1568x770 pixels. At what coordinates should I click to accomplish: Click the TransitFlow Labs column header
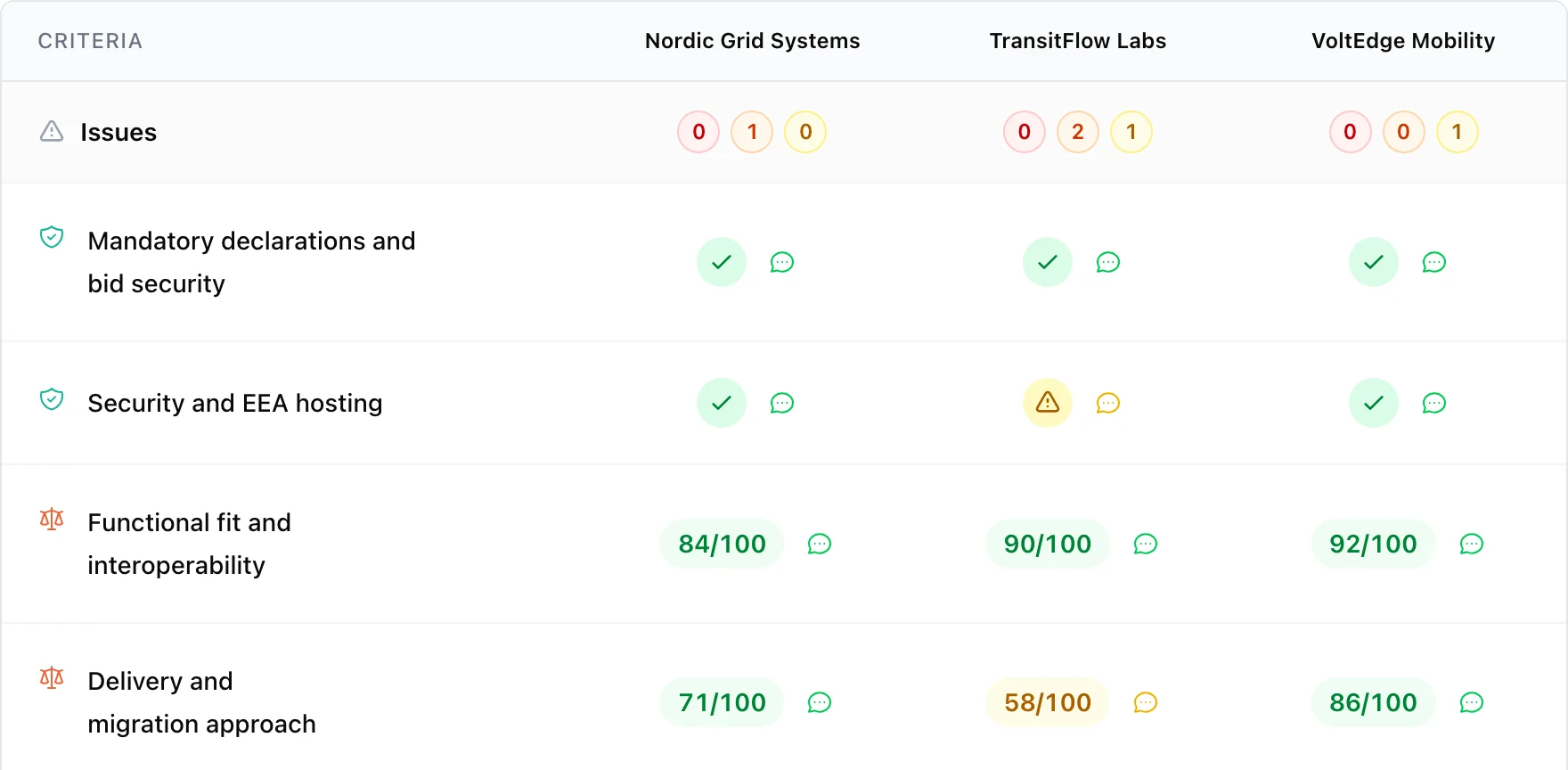tap(1078, 41)
